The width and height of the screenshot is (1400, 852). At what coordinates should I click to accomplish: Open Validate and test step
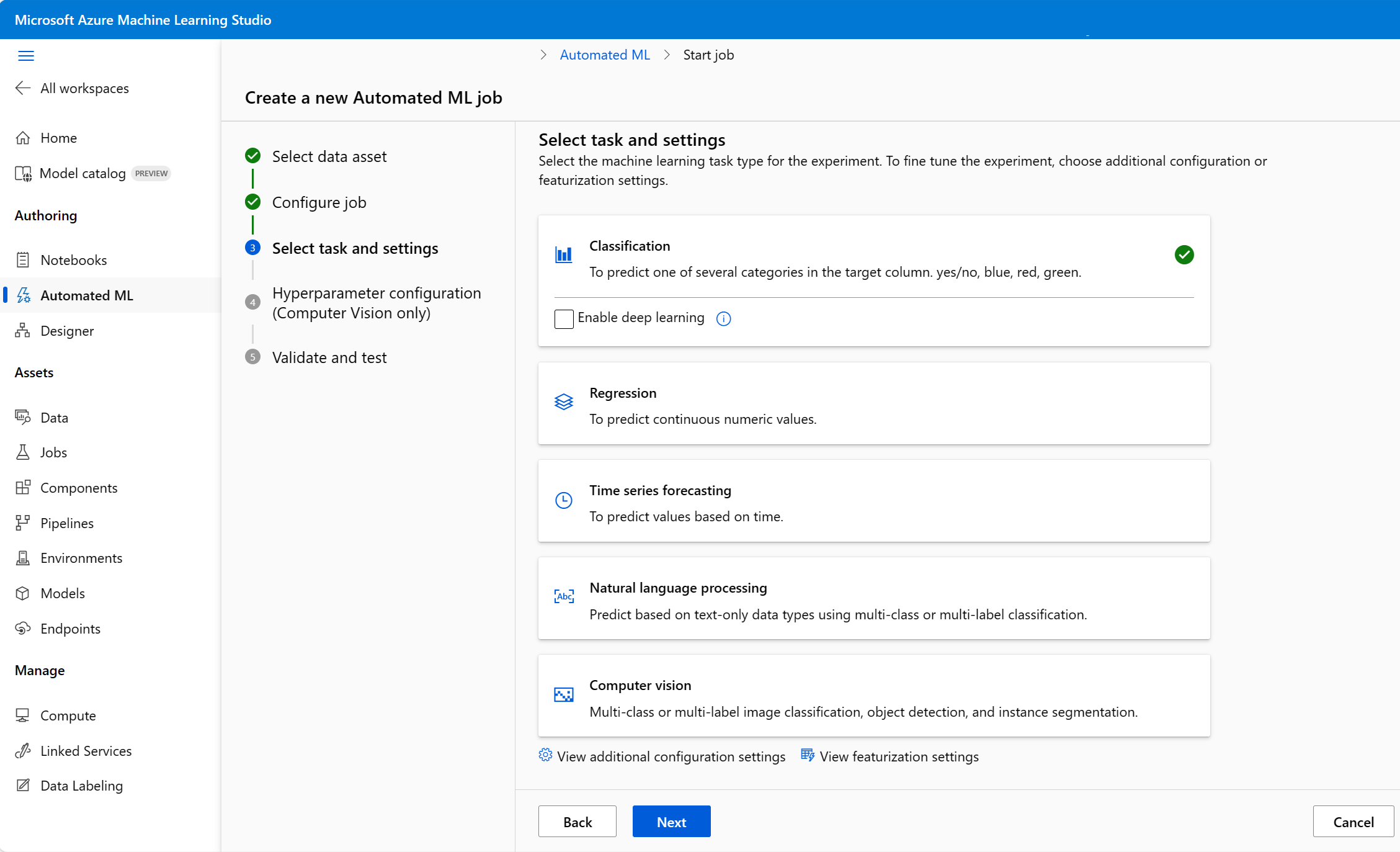click(x=316, y=357)
